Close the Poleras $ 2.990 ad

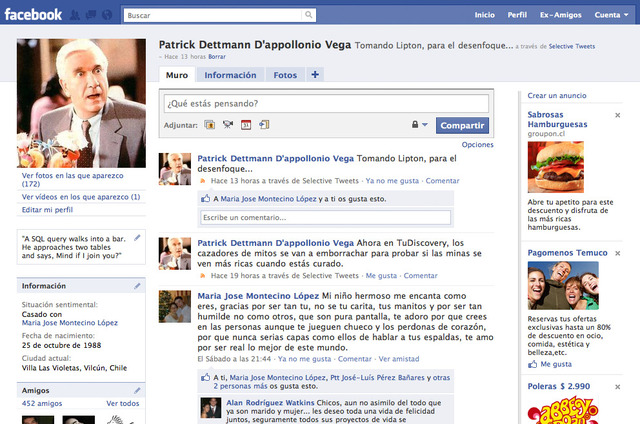[618, 386]
